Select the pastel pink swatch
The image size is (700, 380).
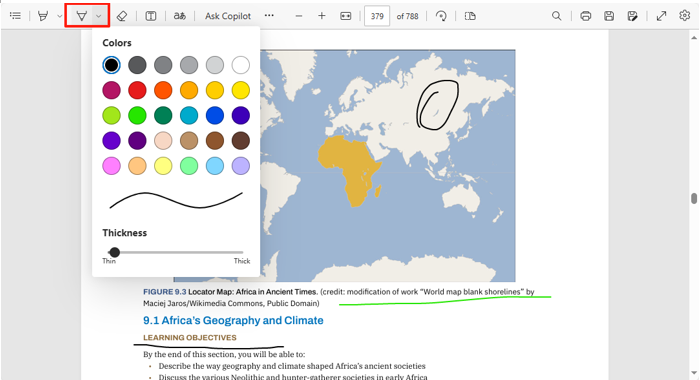[111, 166]
